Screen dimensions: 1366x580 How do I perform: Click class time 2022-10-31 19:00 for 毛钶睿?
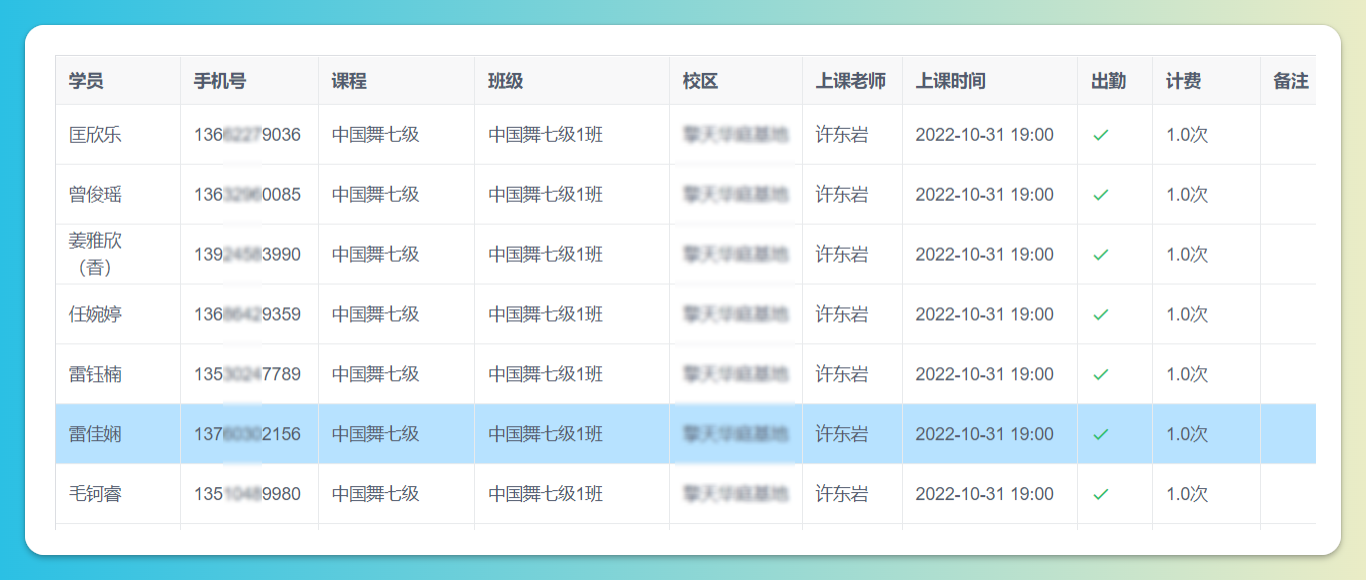tap(984, 495)
